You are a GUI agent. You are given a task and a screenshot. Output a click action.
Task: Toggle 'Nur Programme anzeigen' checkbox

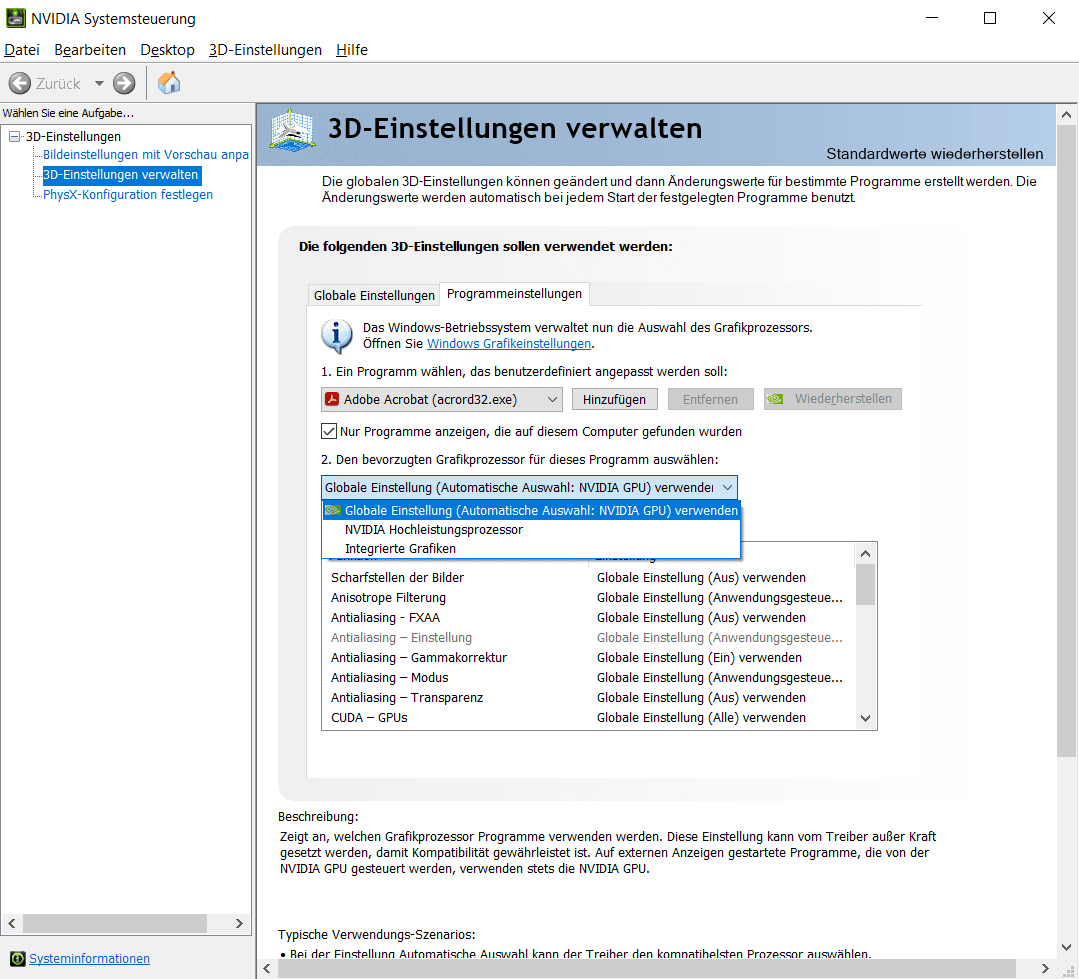(329, 431)
